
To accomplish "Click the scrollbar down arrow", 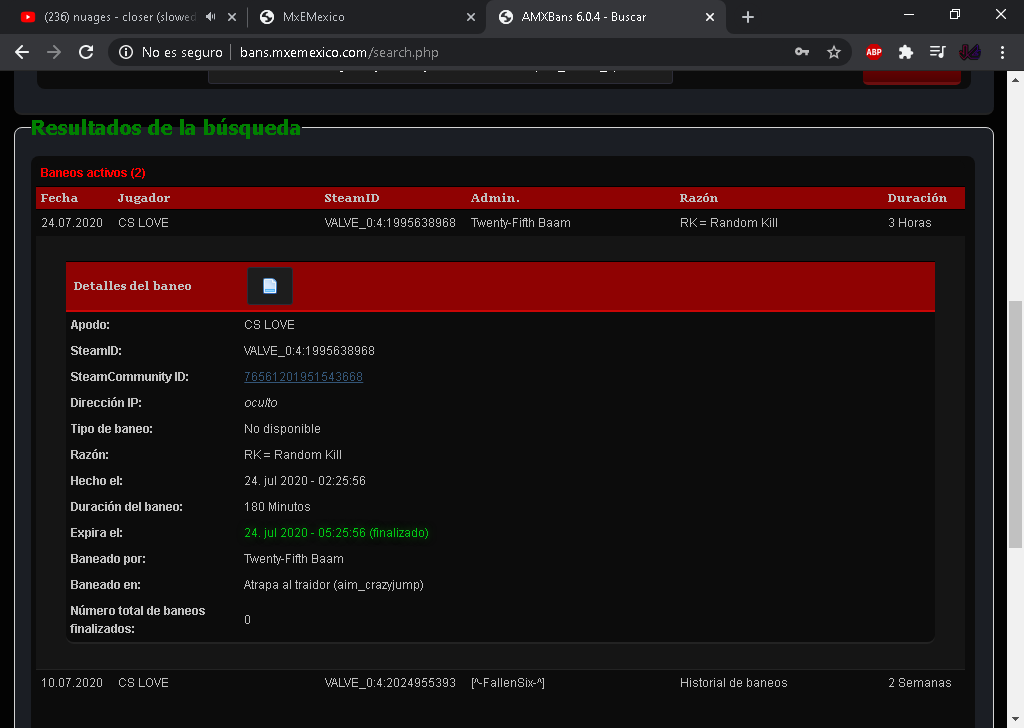I will point(1016,719).
